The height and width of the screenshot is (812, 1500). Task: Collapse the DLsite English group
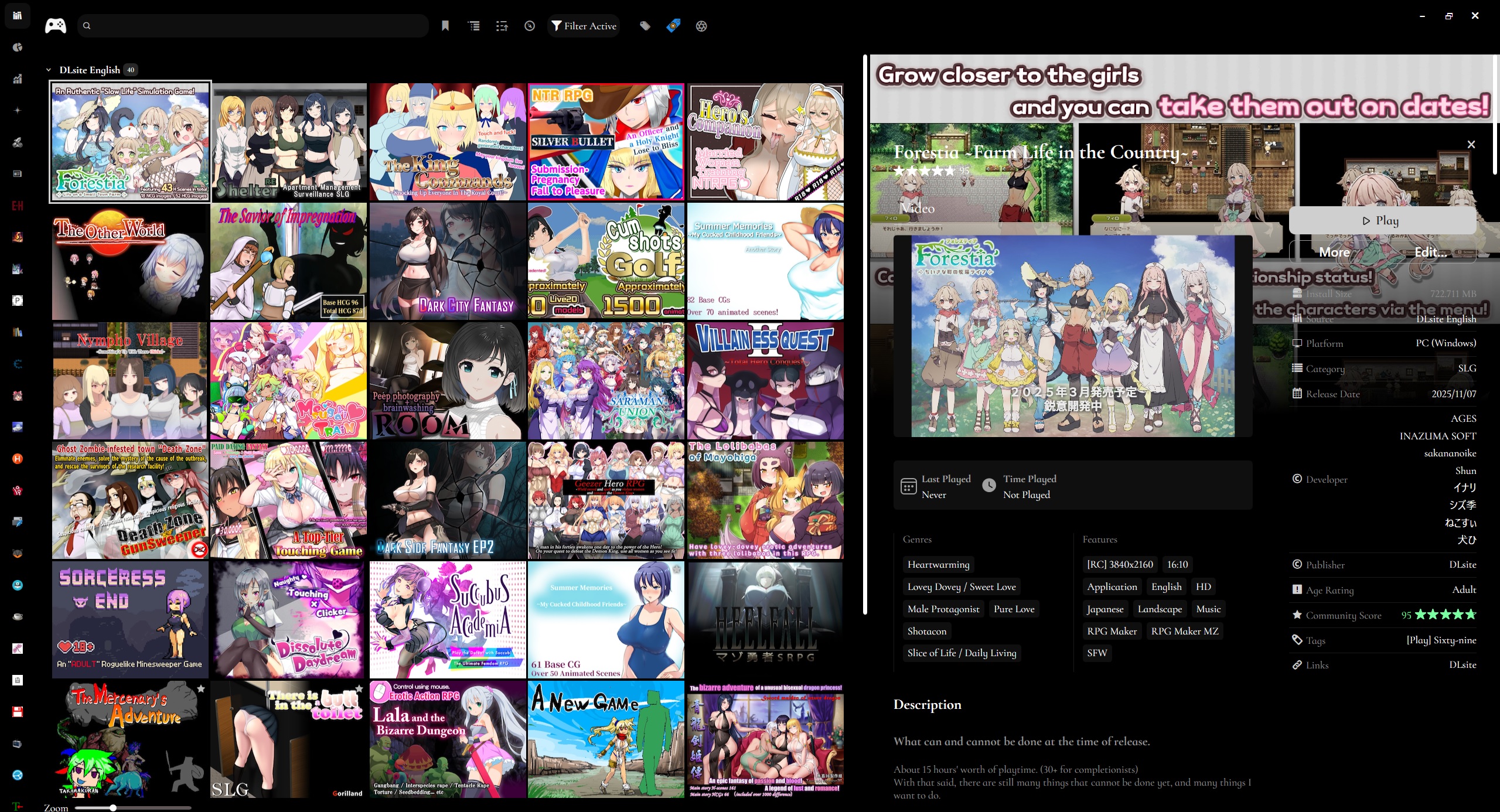click(49, 70)
